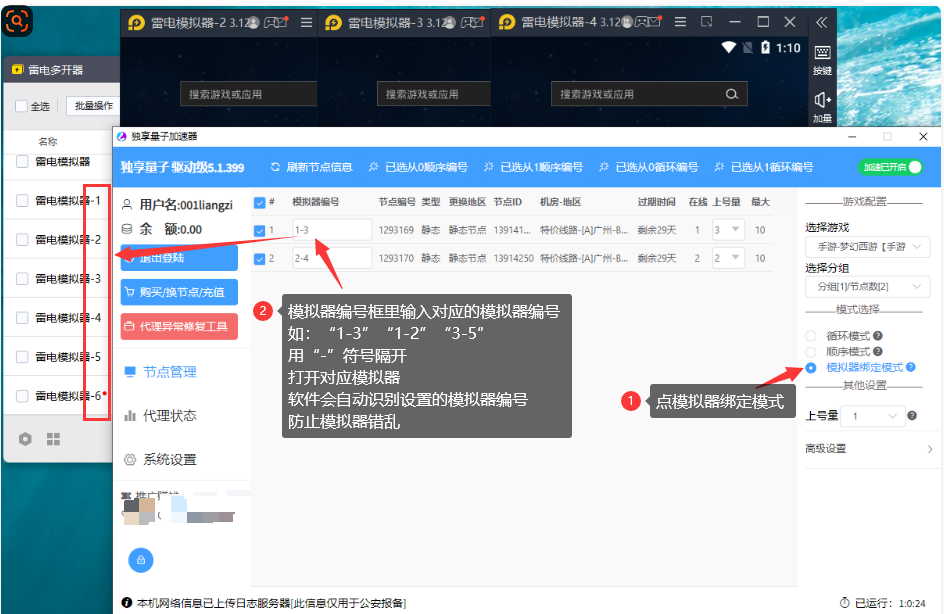Click search field in 雷电模拟器-2 window

pos(249,94)
